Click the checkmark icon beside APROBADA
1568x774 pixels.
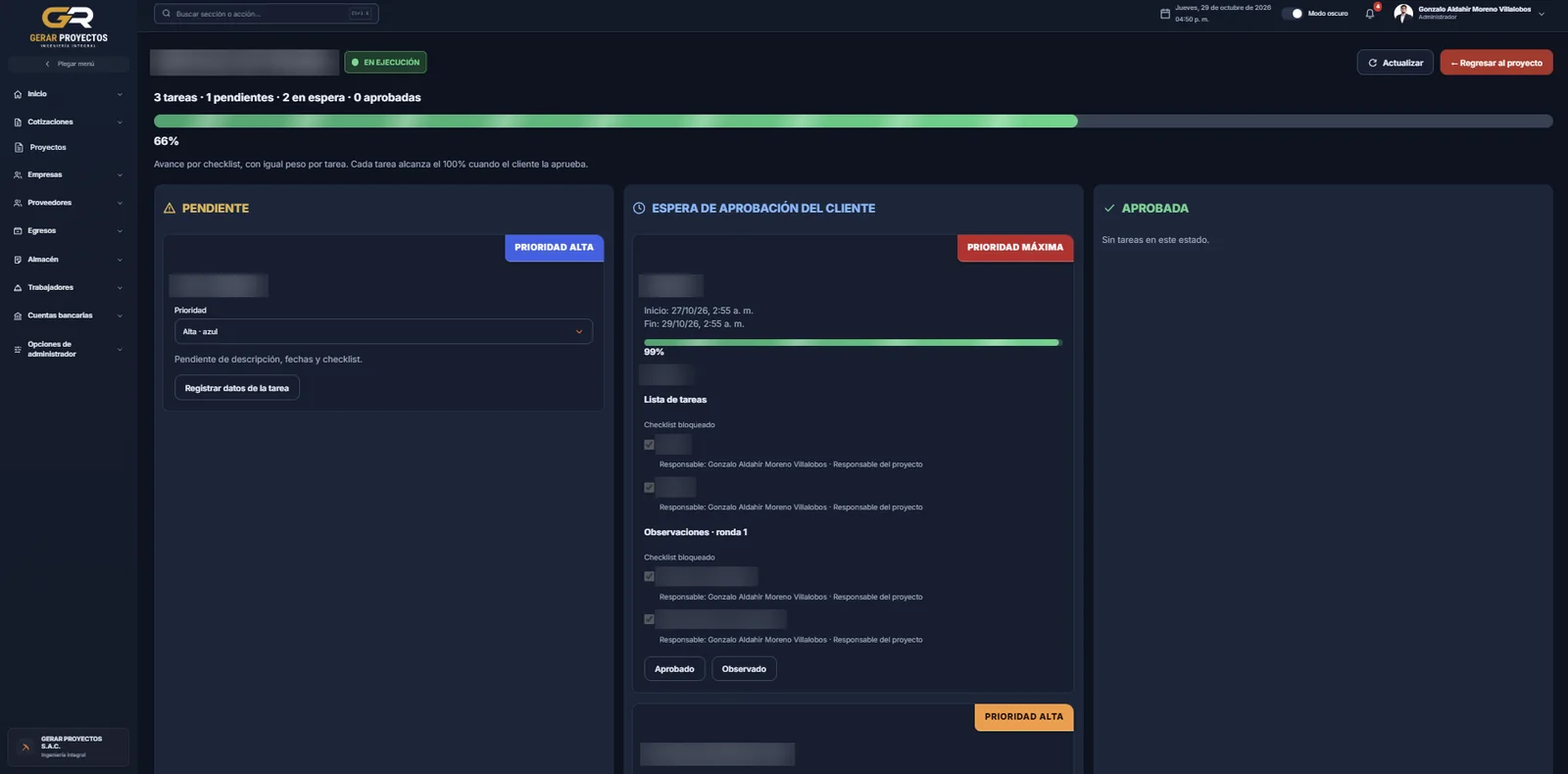coord(1109,209)
